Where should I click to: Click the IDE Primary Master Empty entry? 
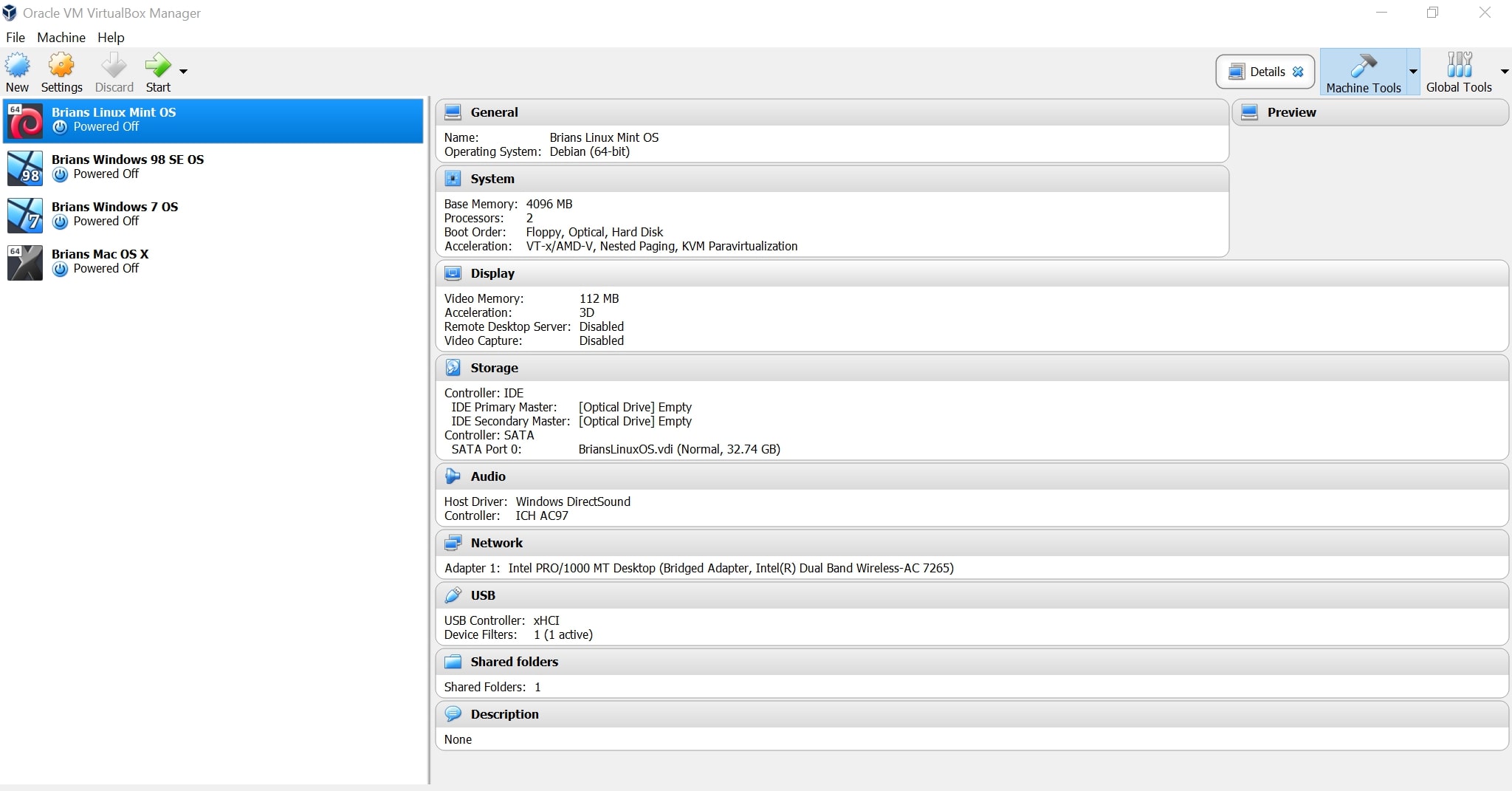click(635, 407)
